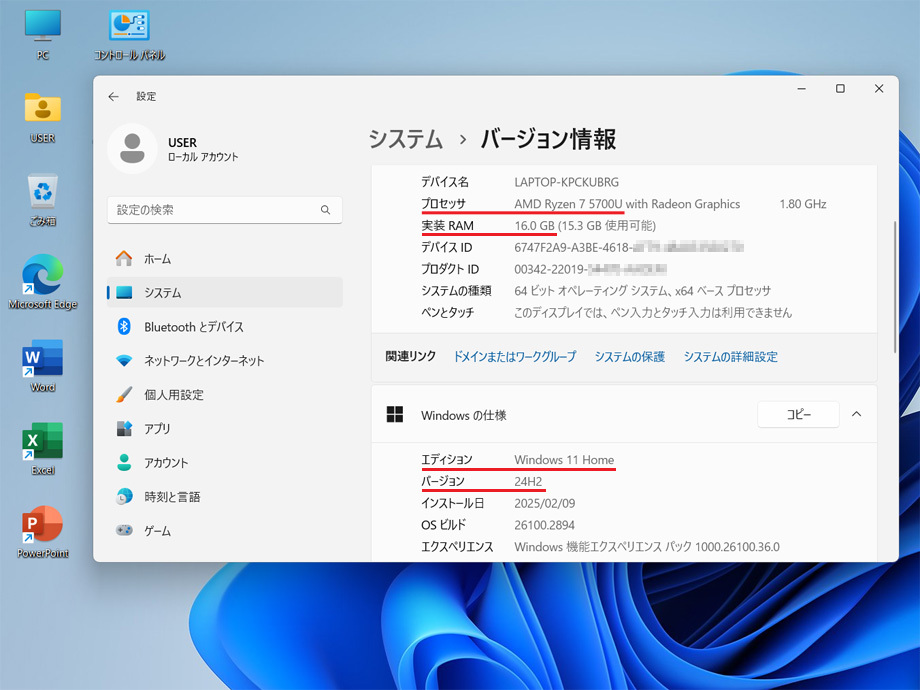The image size is (920, 690).
Task: Click the 関連リンク label
Action: coord(411,356)
